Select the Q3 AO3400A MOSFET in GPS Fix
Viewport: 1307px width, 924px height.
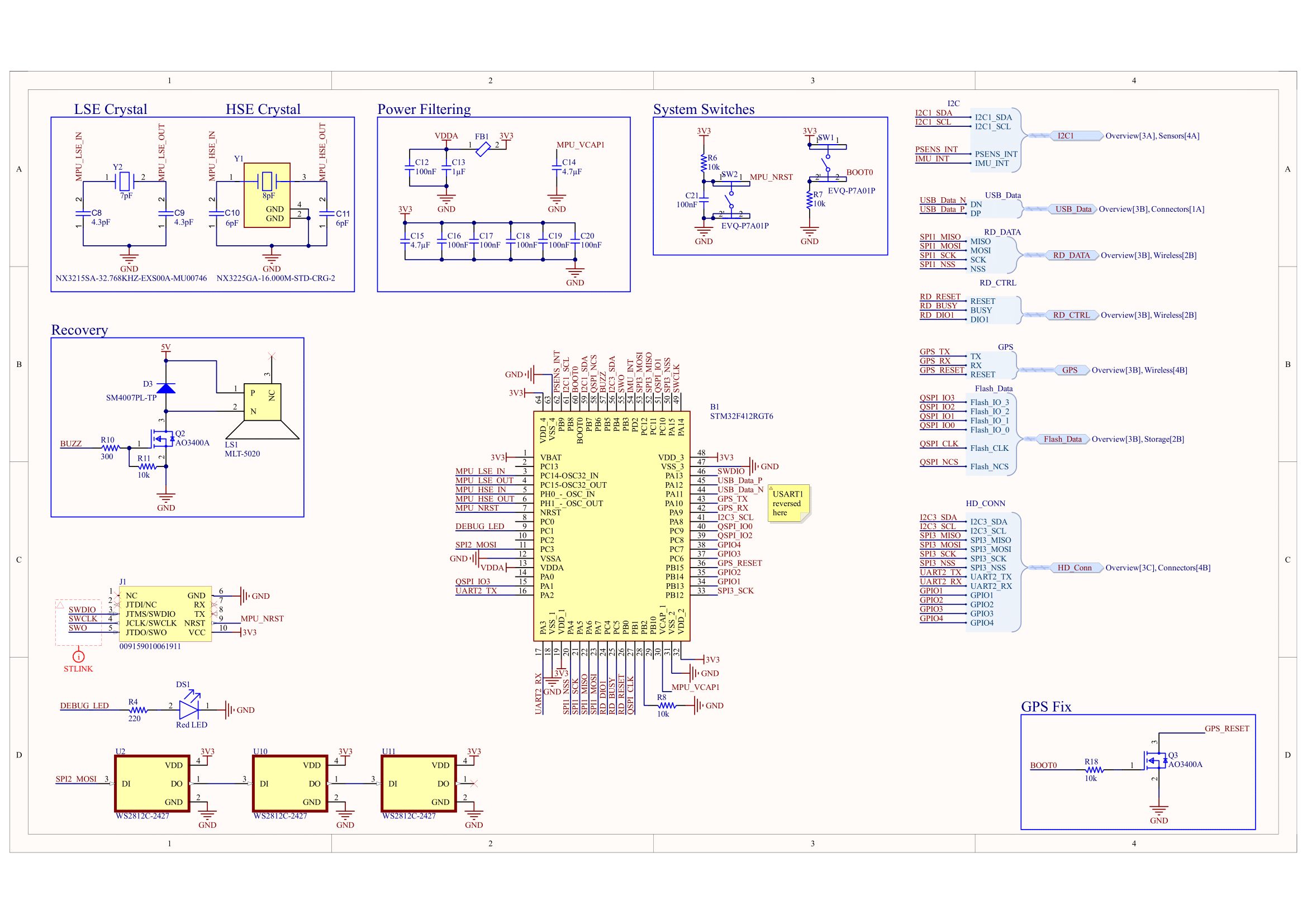tap(1156, 761)
